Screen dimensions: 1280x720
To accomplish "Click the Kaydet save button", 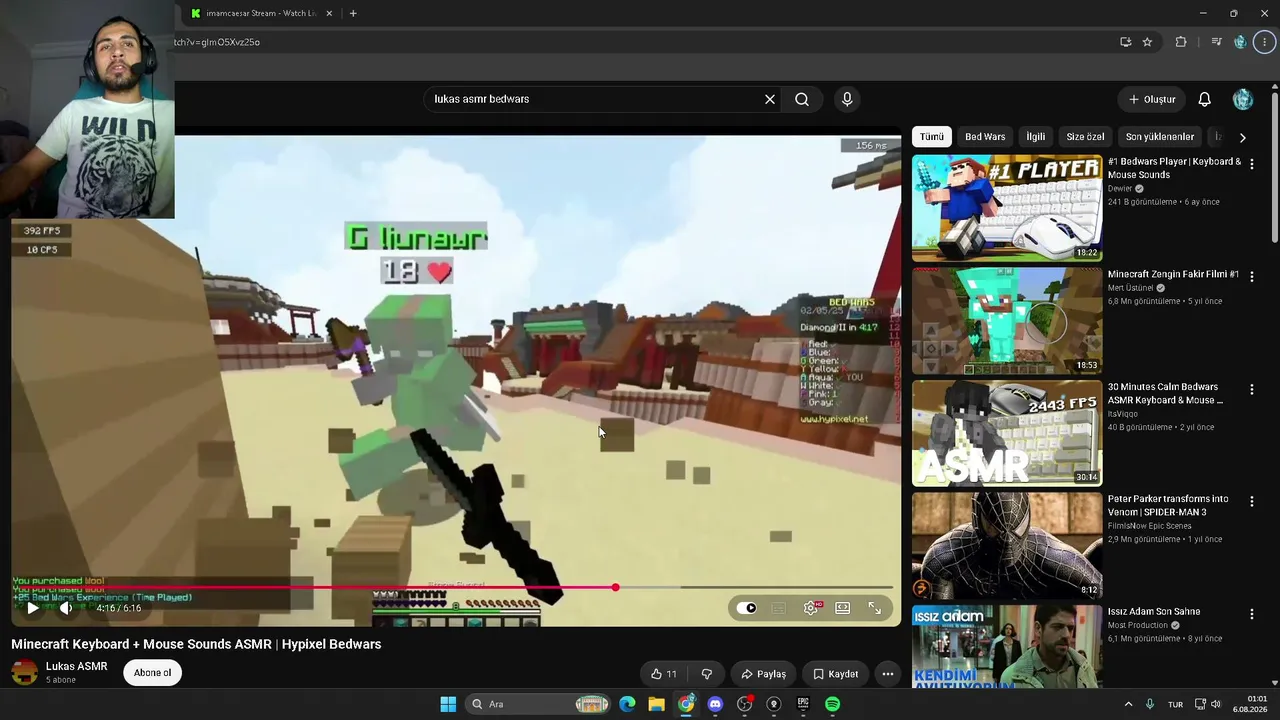I will 835,674.
